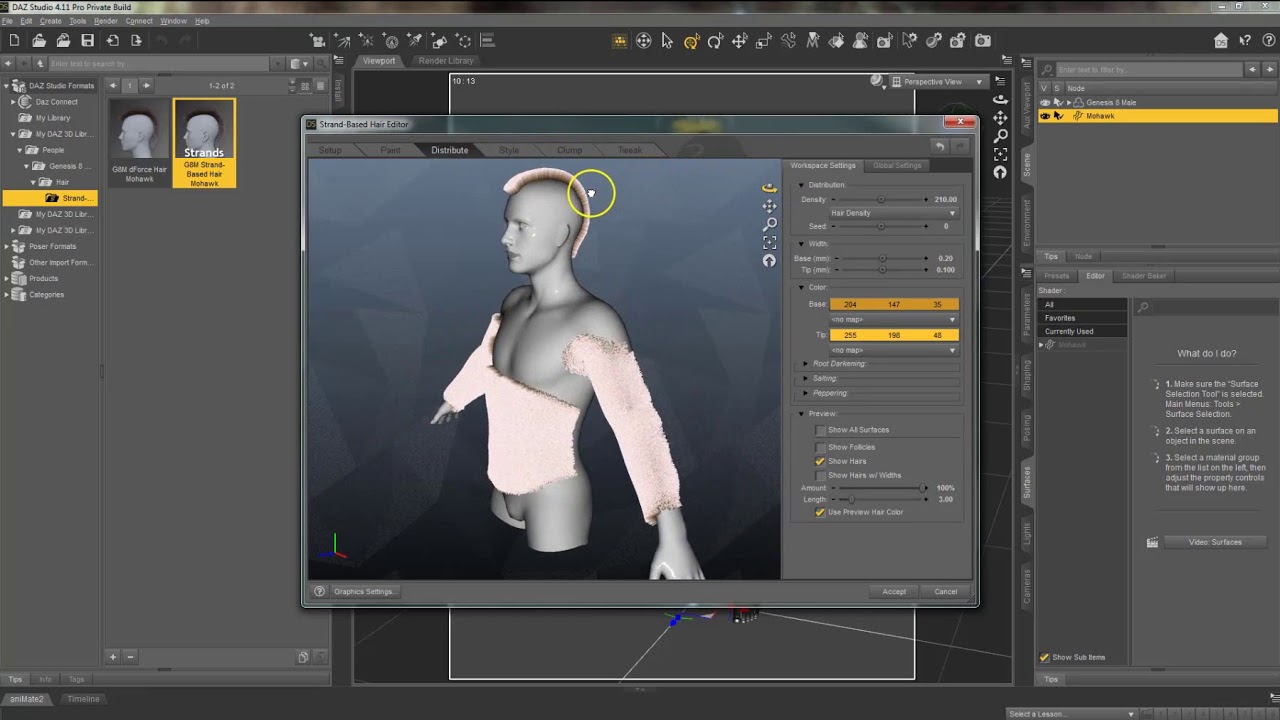Click the orbit icon in hair editor viewport
The height and width of the screenshot is (720, 1280).
(769, 187)
